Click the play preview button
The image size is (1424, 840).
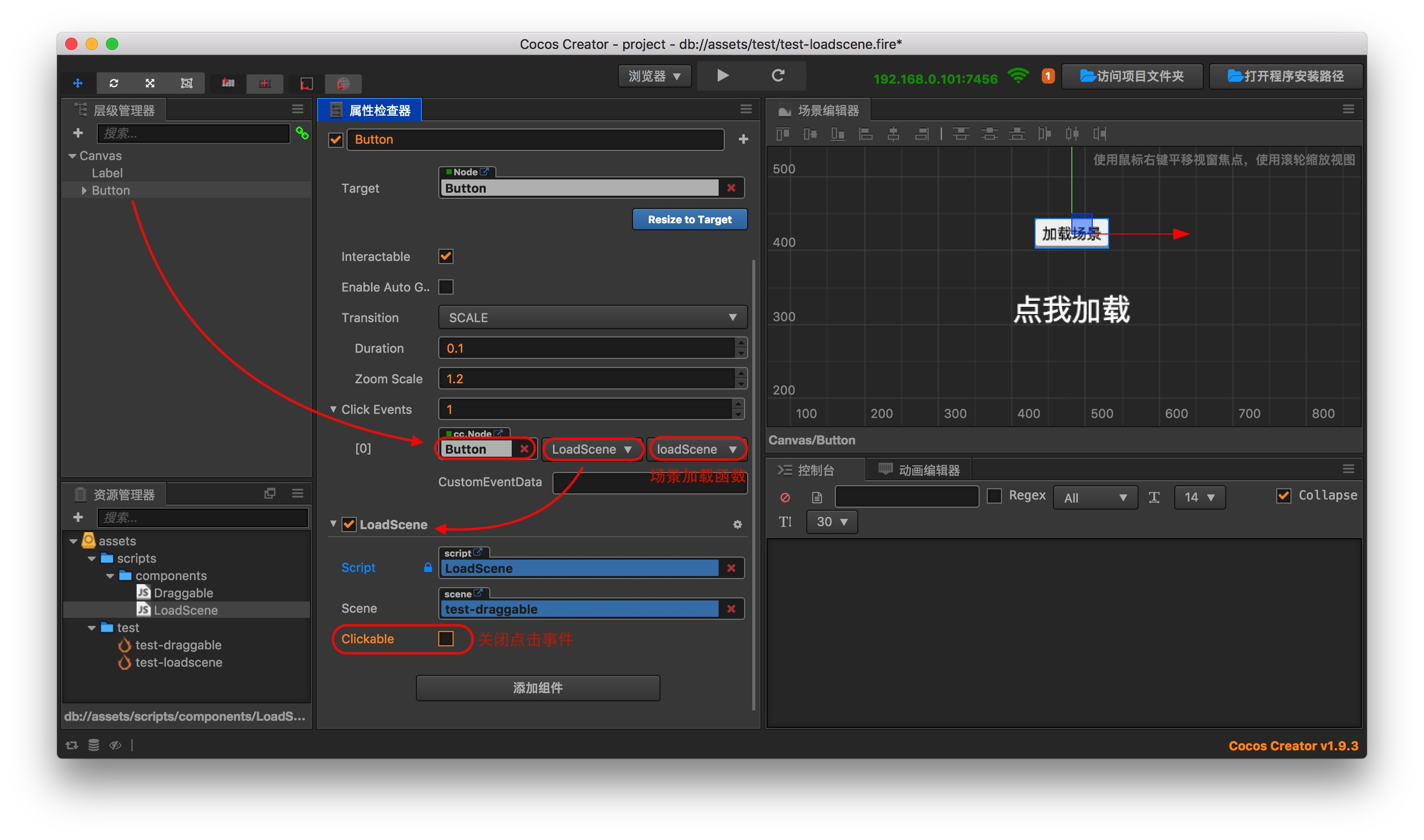click(723, 76)
